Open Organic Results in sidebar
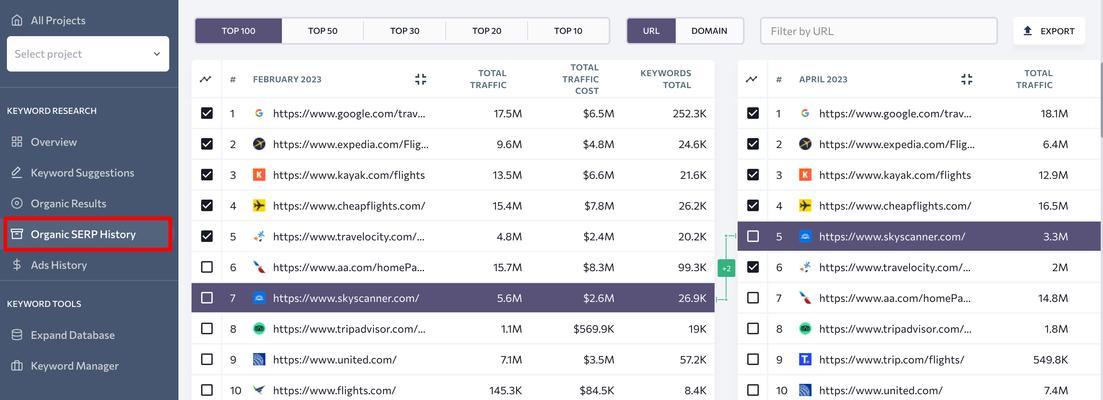The image size is (1103, 400). [x=68, y=204]
